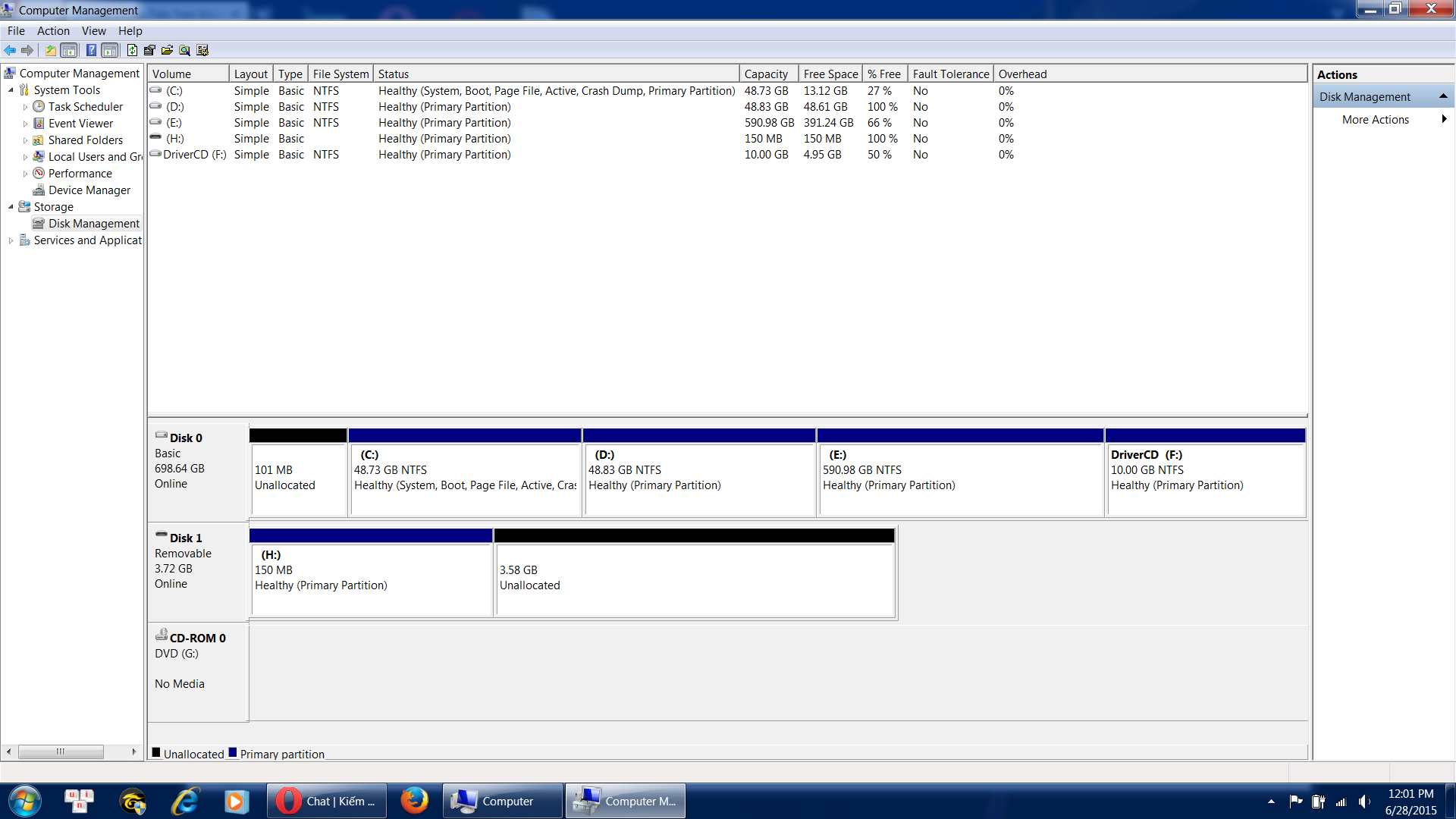Collapse the Disk Management actions section arrow
The width and height of the screenshot is (1456, 819).
[1443, 96]
